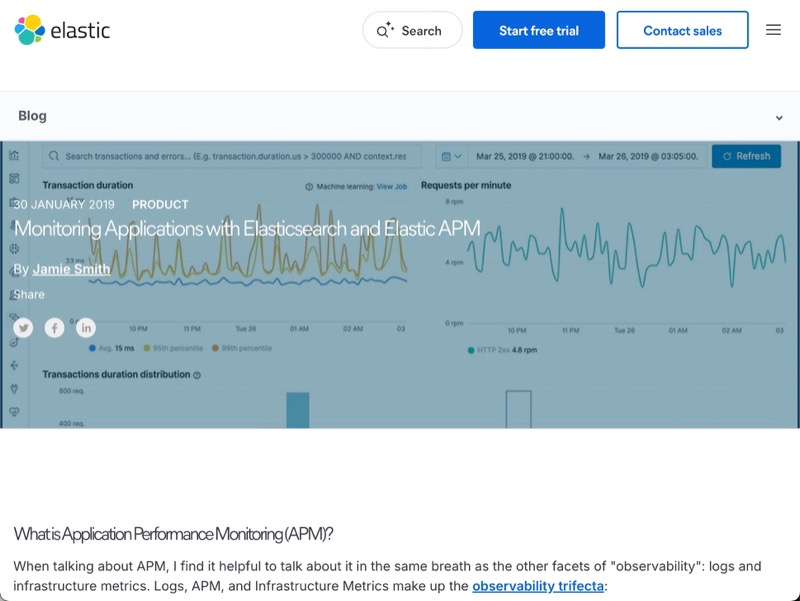
Task: Open the Jamie Smith author link
Action: point(72,269)
